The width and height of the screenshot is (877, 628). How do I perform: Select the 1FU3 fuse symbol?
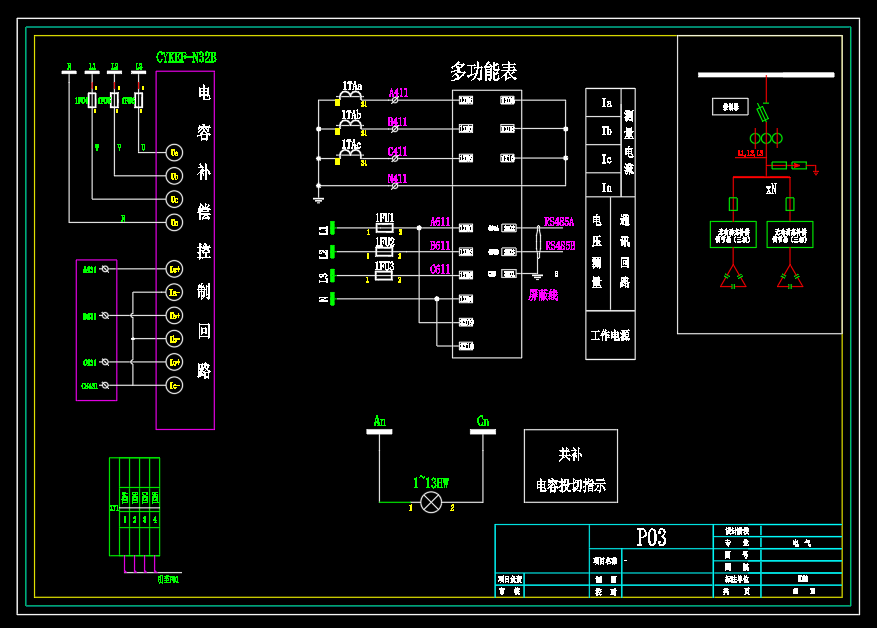tap(384, 275)
